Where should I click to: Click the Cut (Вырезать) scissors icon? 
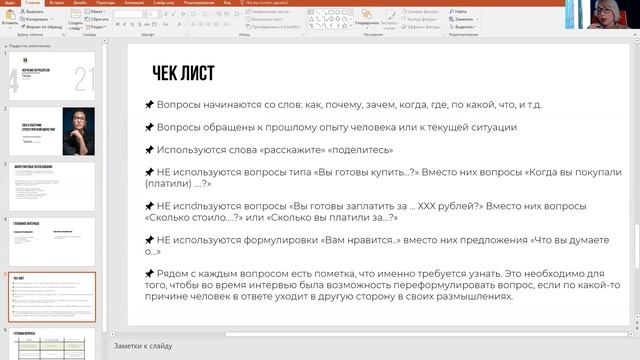(23, 12)
